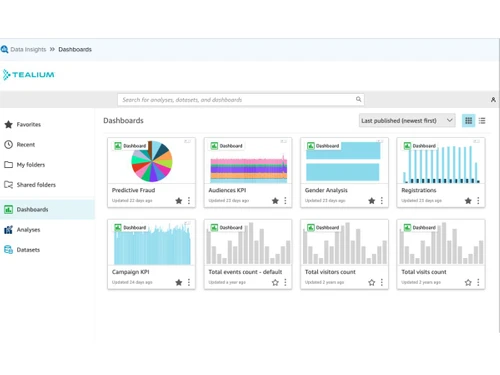Open Audiences KPI more options menu
This screenshot has width=500, height=375.
coord(285,201)
